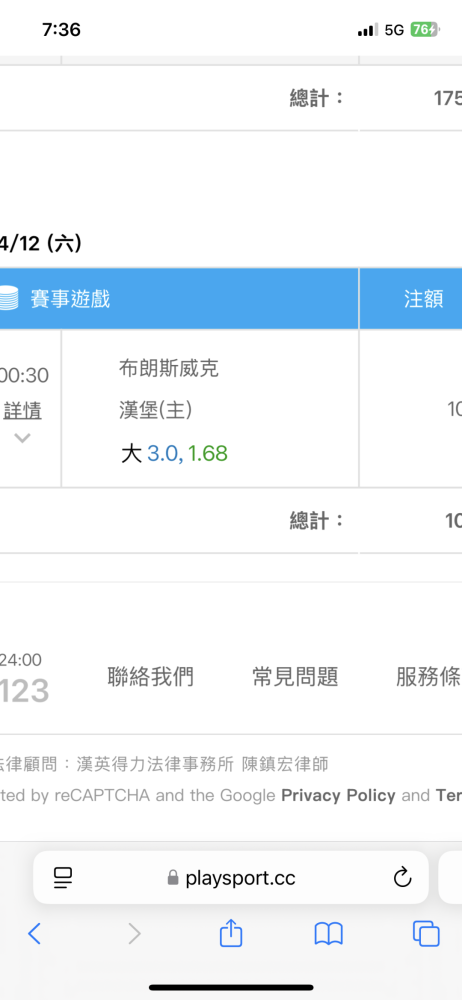Open the 詳情 details link

22,411
